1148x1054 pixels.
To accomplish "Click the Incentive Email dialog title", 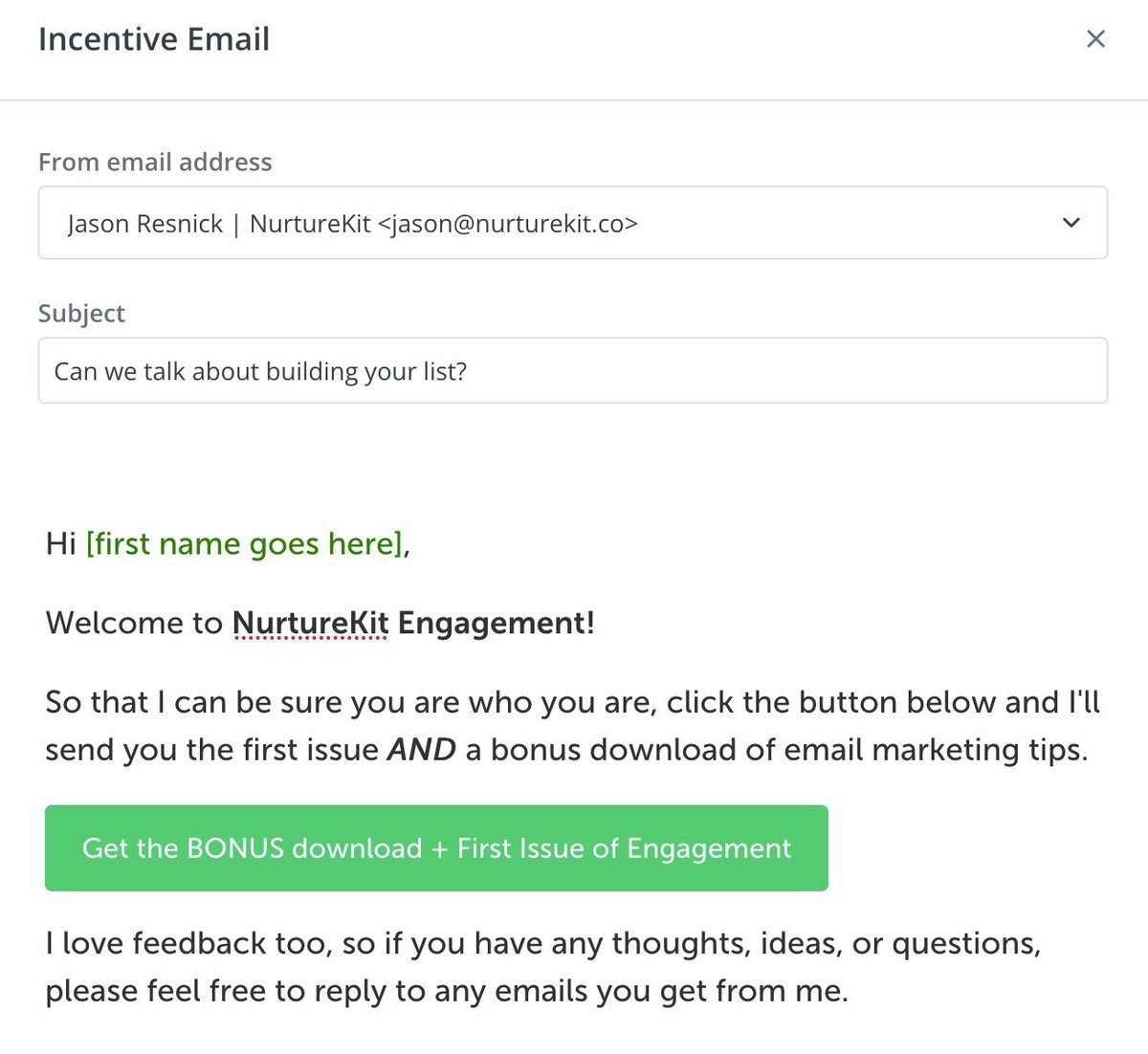I will (154, 39).
